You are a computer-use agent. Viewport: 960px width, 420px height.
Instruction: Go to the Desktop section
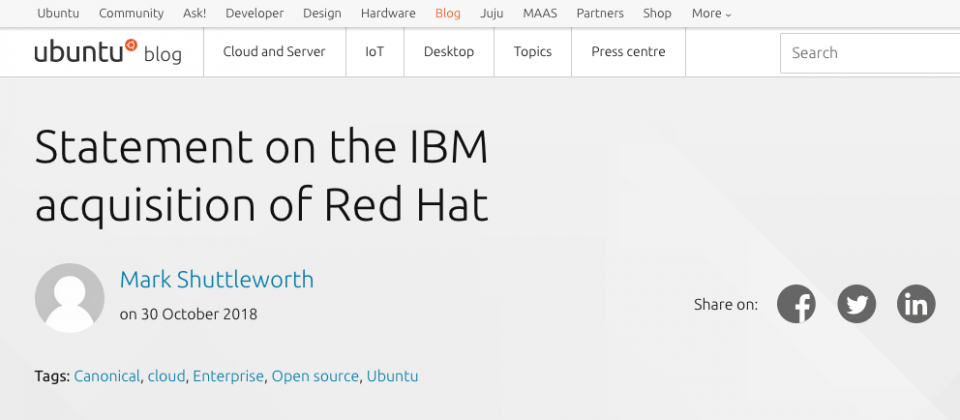pyautogui.click(x=449, y=52)
